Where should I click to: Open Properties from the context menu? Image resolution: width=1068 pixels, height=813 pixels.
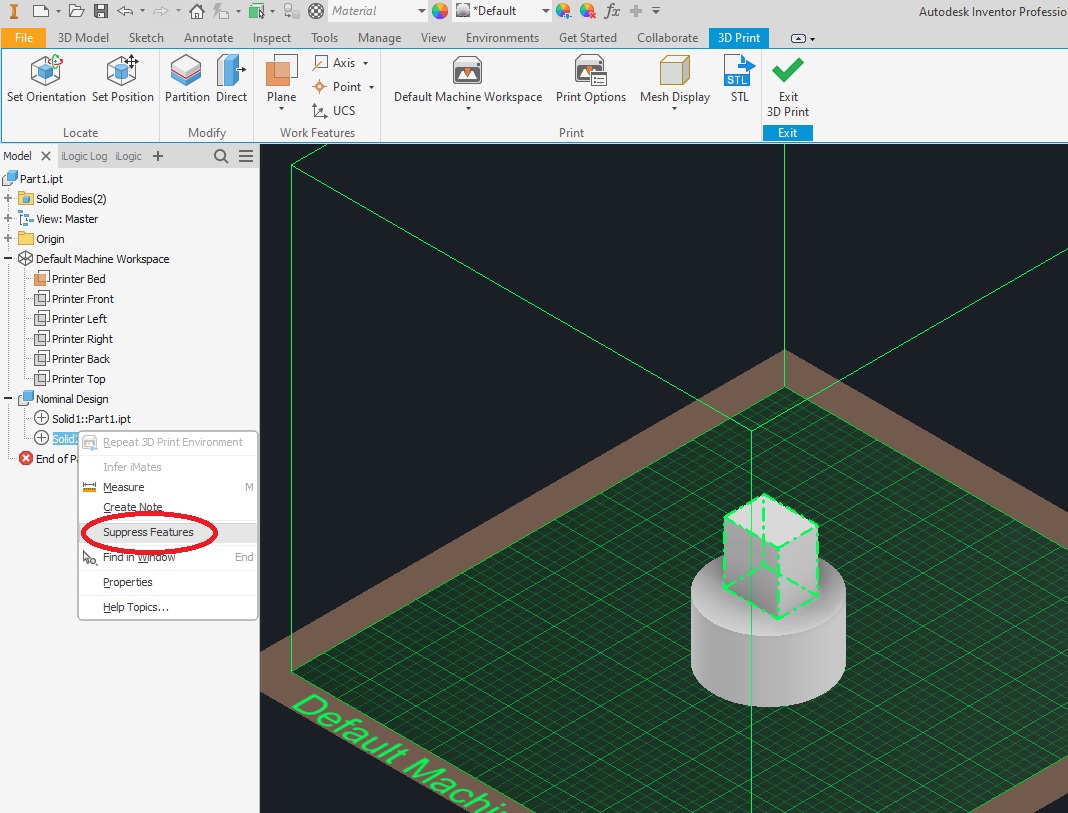[x=168, y=582]
